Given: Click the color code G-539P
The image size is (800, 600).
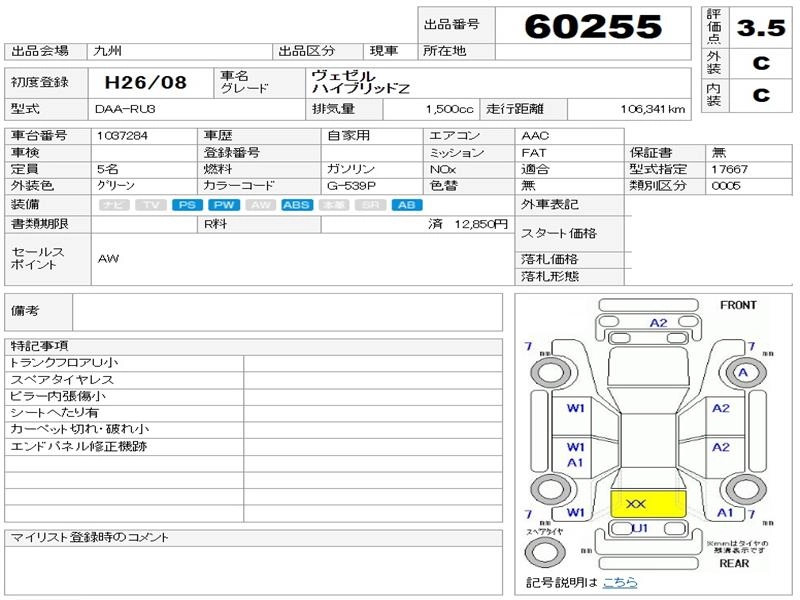Looking at the screenshot, I should click(x=351, y=186).
